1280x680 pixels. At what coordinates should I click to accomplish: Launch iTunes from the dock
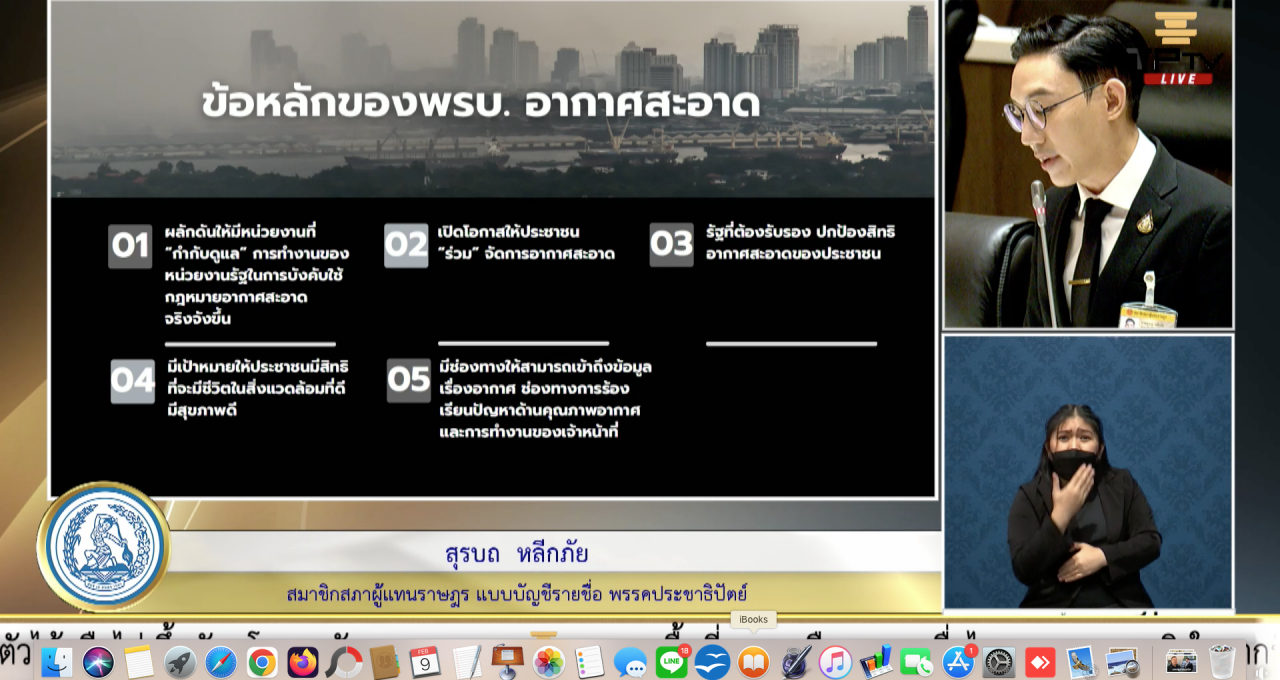point(835,662)
